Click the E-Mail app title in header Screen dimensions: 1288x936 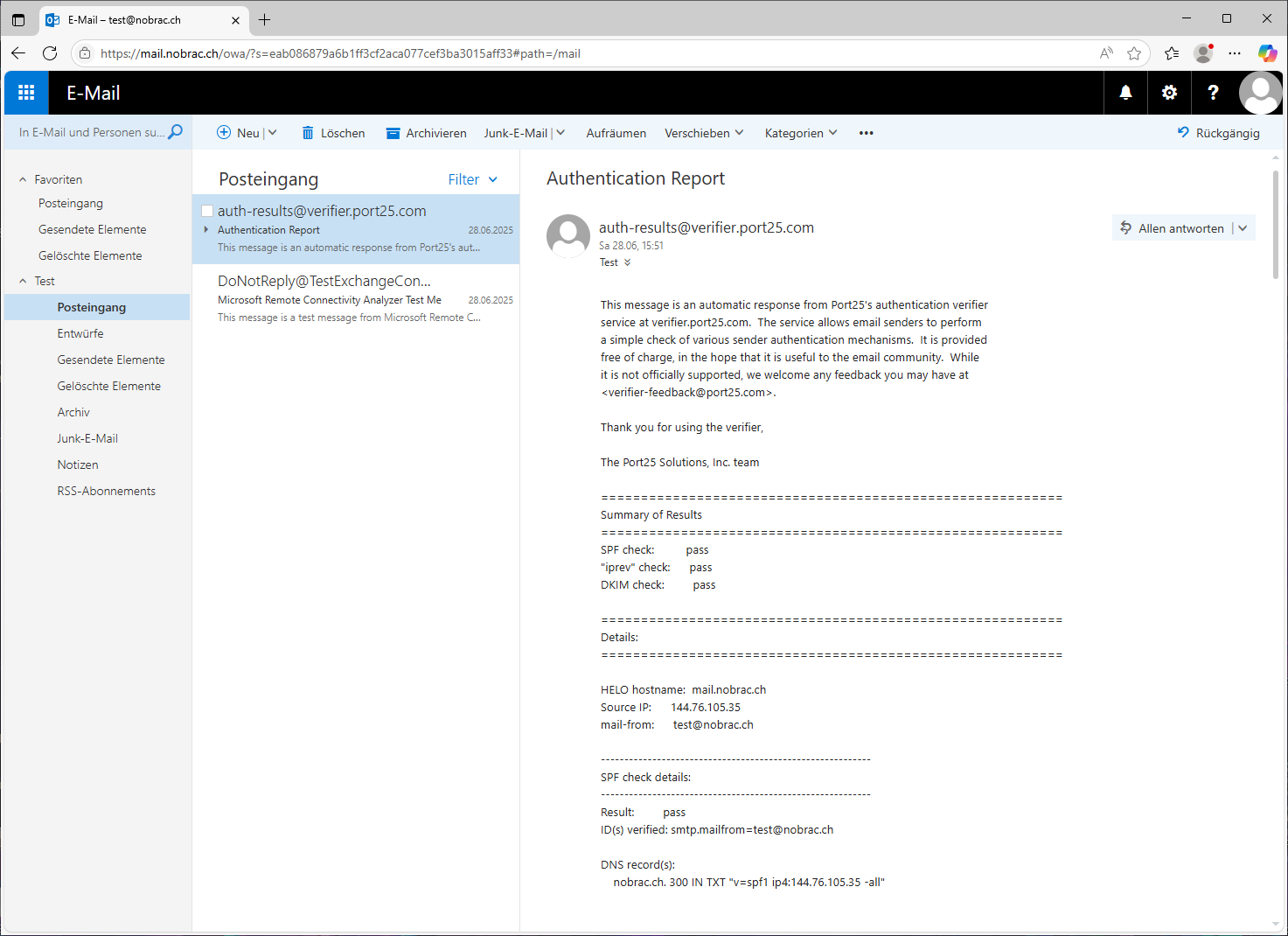pos(94,93)
